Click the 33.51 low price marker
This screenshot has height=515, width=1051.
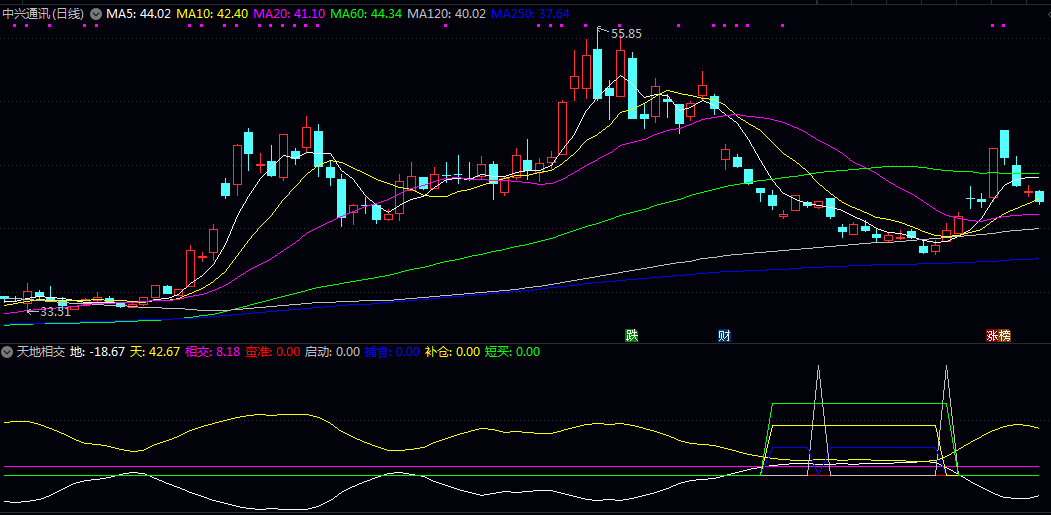(x=54, y=312)
